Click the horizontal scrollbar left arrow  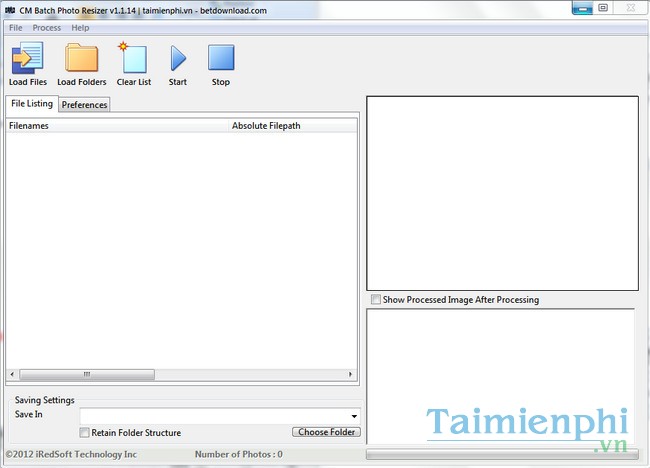12,374
